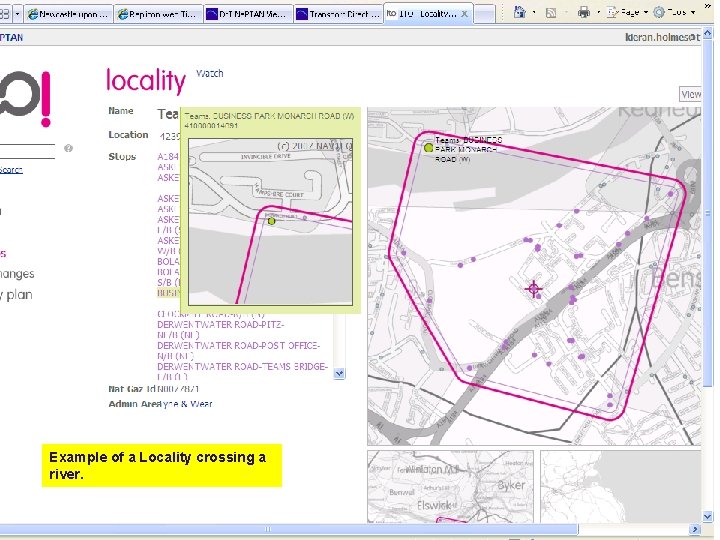The image size is (720, 540).
Task: Click the empty new tab button
Action: [x=484, y=14]
